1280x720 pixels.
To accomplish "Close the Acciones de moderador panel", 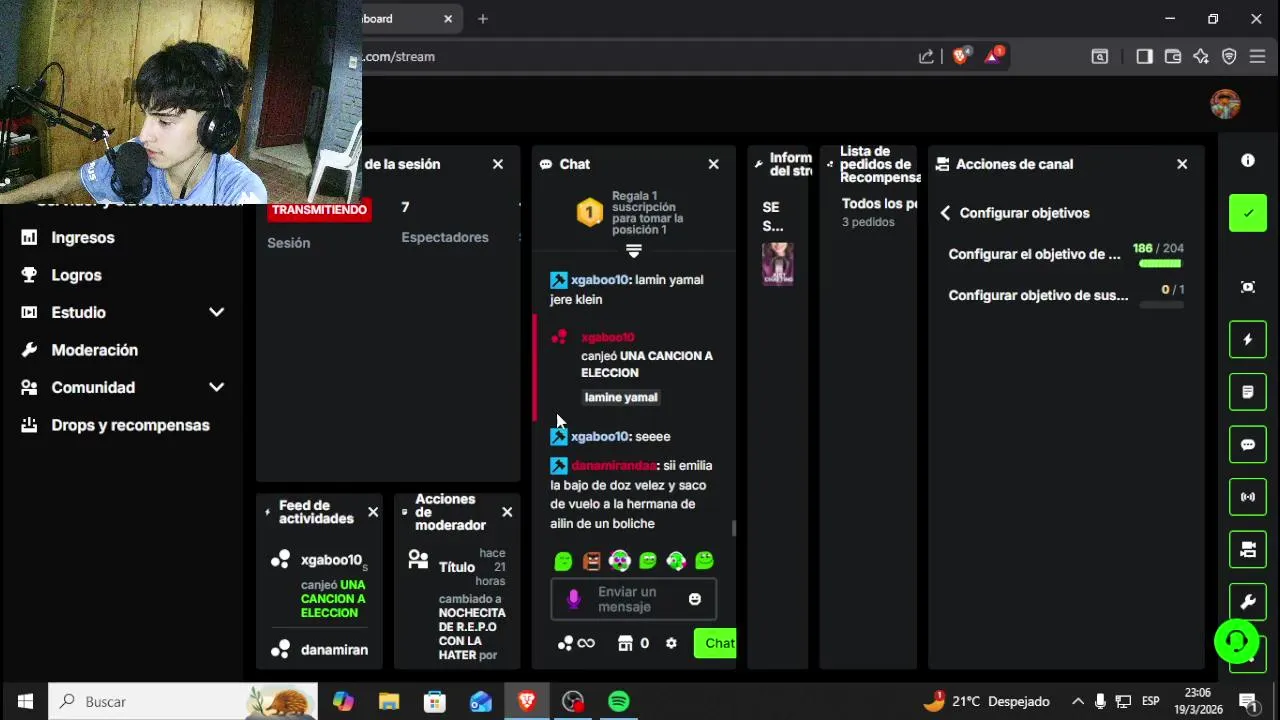I will click(507, 512).
